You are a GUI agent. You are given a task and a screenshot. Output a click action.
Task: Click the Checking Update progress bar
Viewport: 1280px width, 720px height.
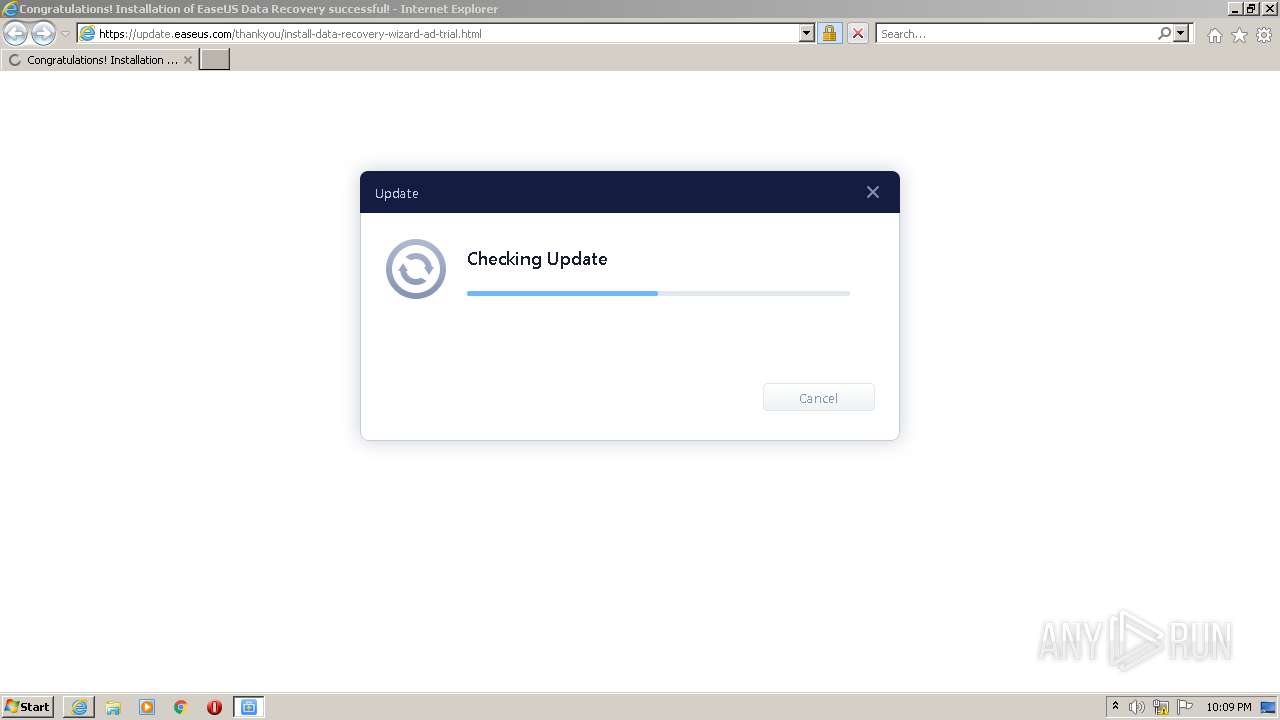(x=658, y=293)
